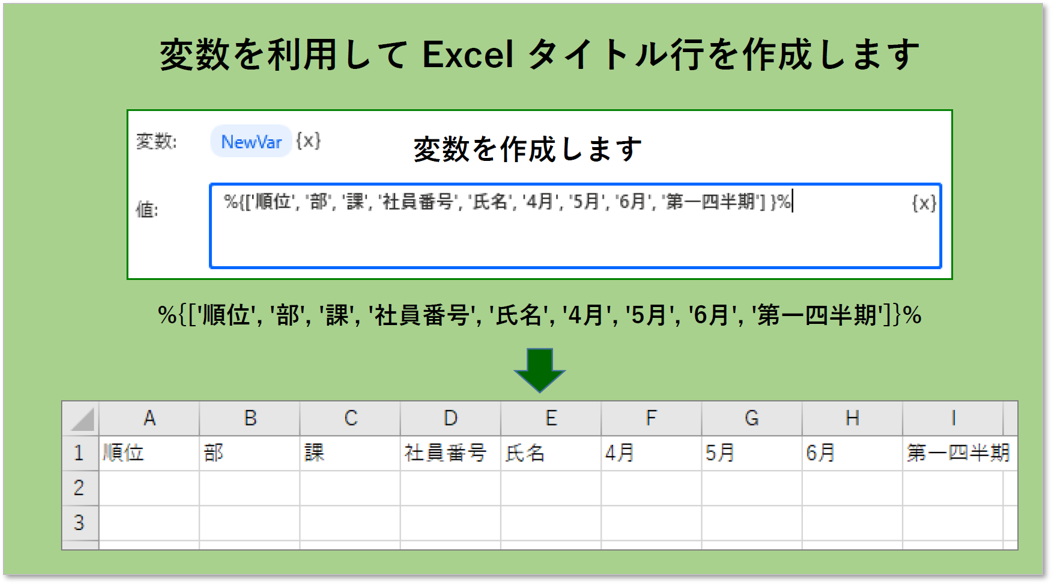The width and height of the screenshot is (1052, 584).
Task: Select column G header
Action: pos(752,419)
